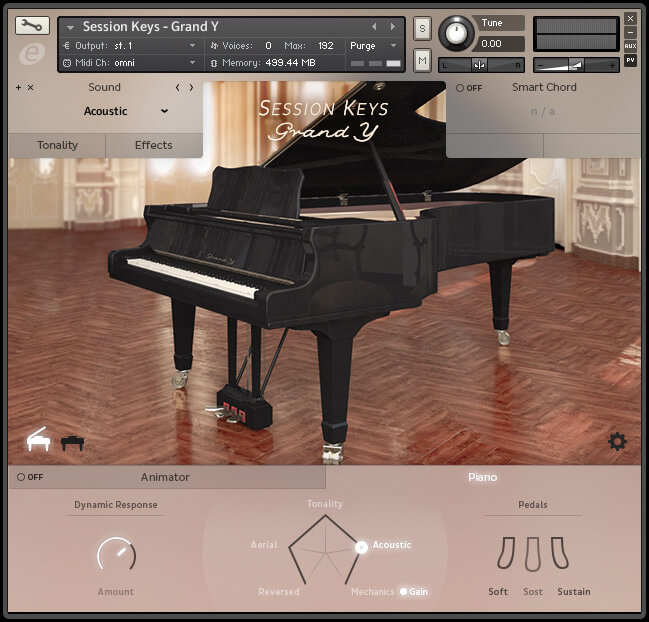Open the wrench instrument edit mode

pos(32,26)
